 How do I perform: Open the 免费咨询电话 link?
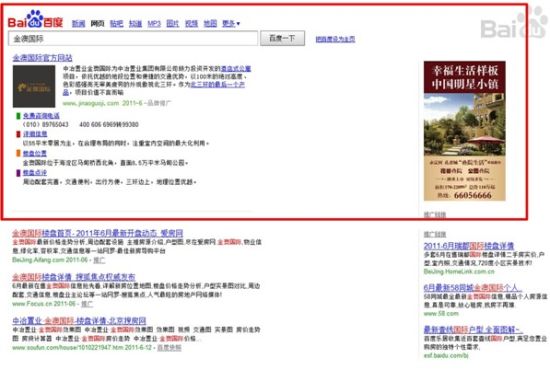(x=41, y=116)
